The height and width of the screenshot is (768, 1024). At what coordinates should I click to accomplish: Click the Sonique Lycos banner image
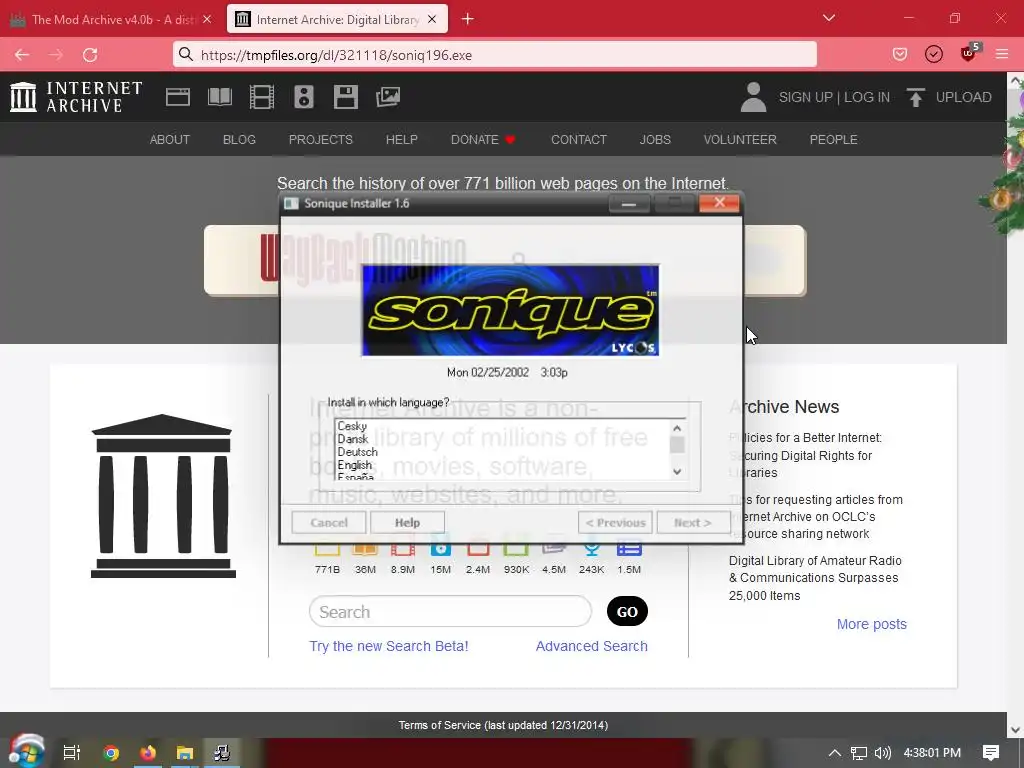tap(510, 310)
